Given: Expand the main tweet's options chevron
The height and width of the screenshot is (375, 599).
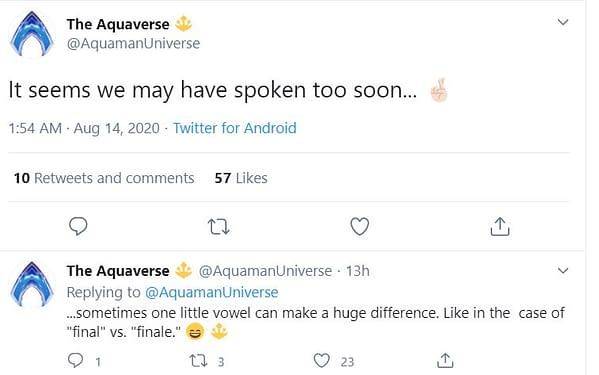Looking at the screenshot, I should pyautogui.click(x=563, y=22).
